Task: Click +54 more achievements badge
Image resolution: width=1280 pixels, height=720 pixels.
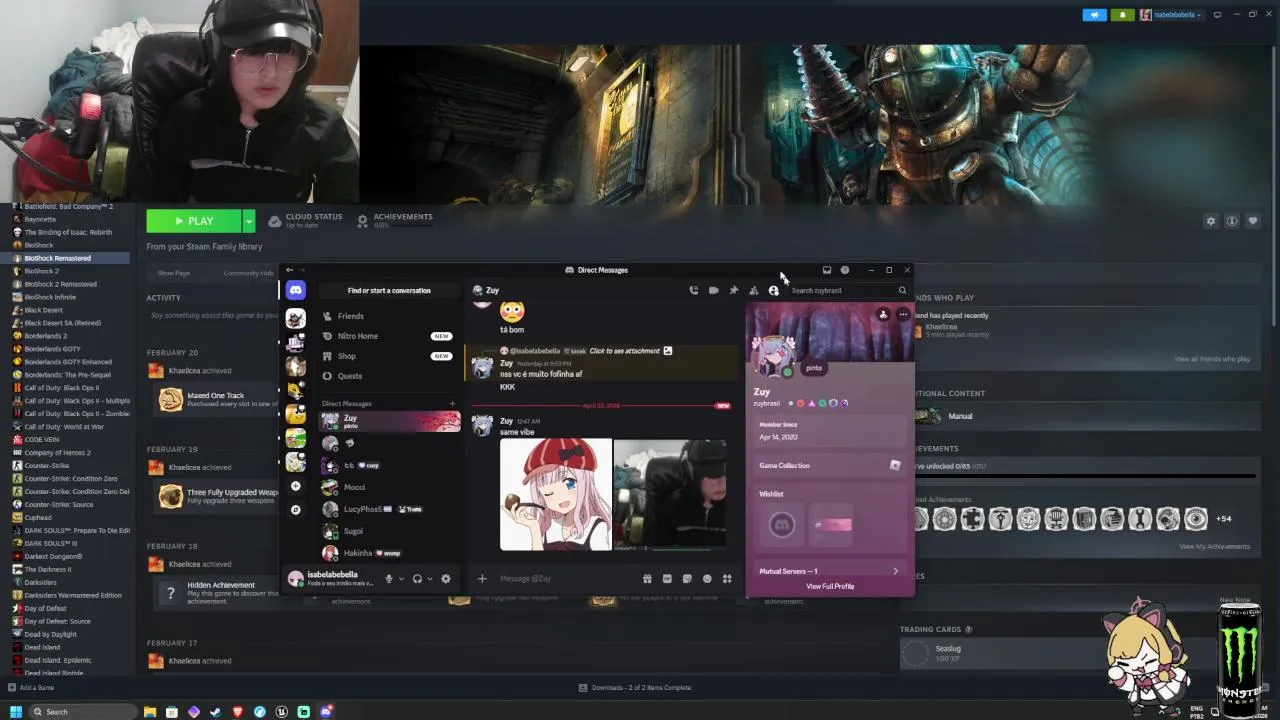Action: [x=1224, y=519]
